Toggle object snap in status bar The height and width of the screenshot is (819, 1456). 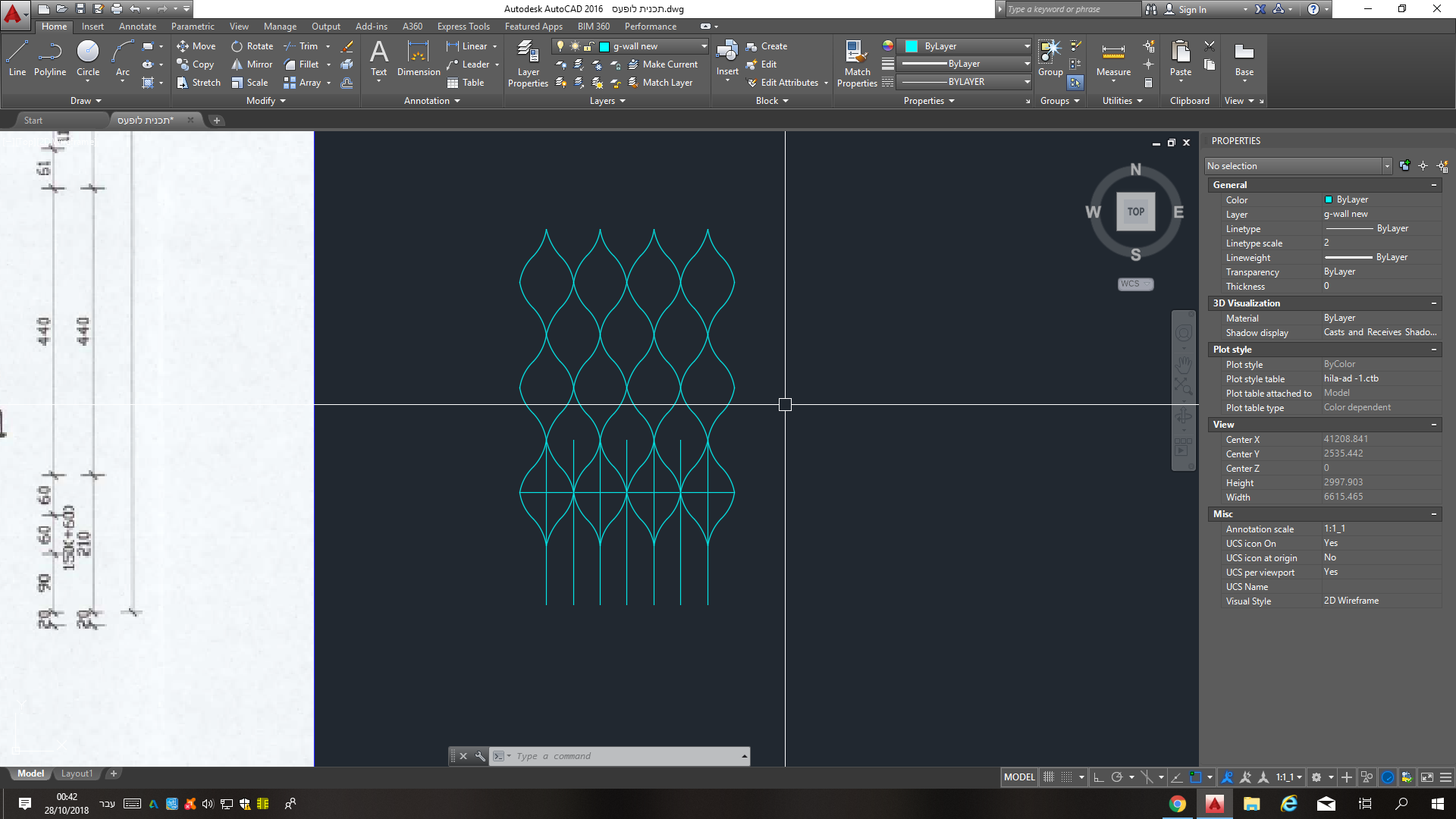1196,777
